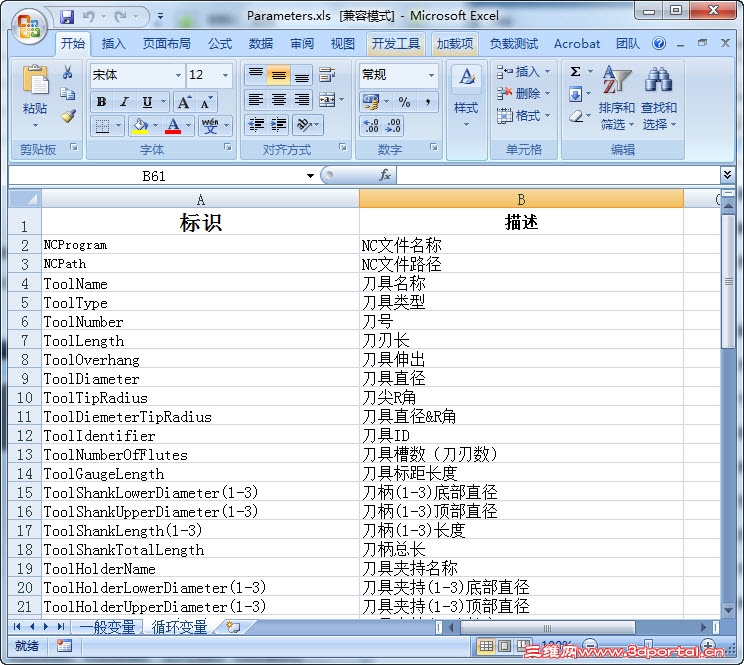Decrease decimal places
Image resolution: width=744 pixels, height=665 pixels.
click(394, 125)
